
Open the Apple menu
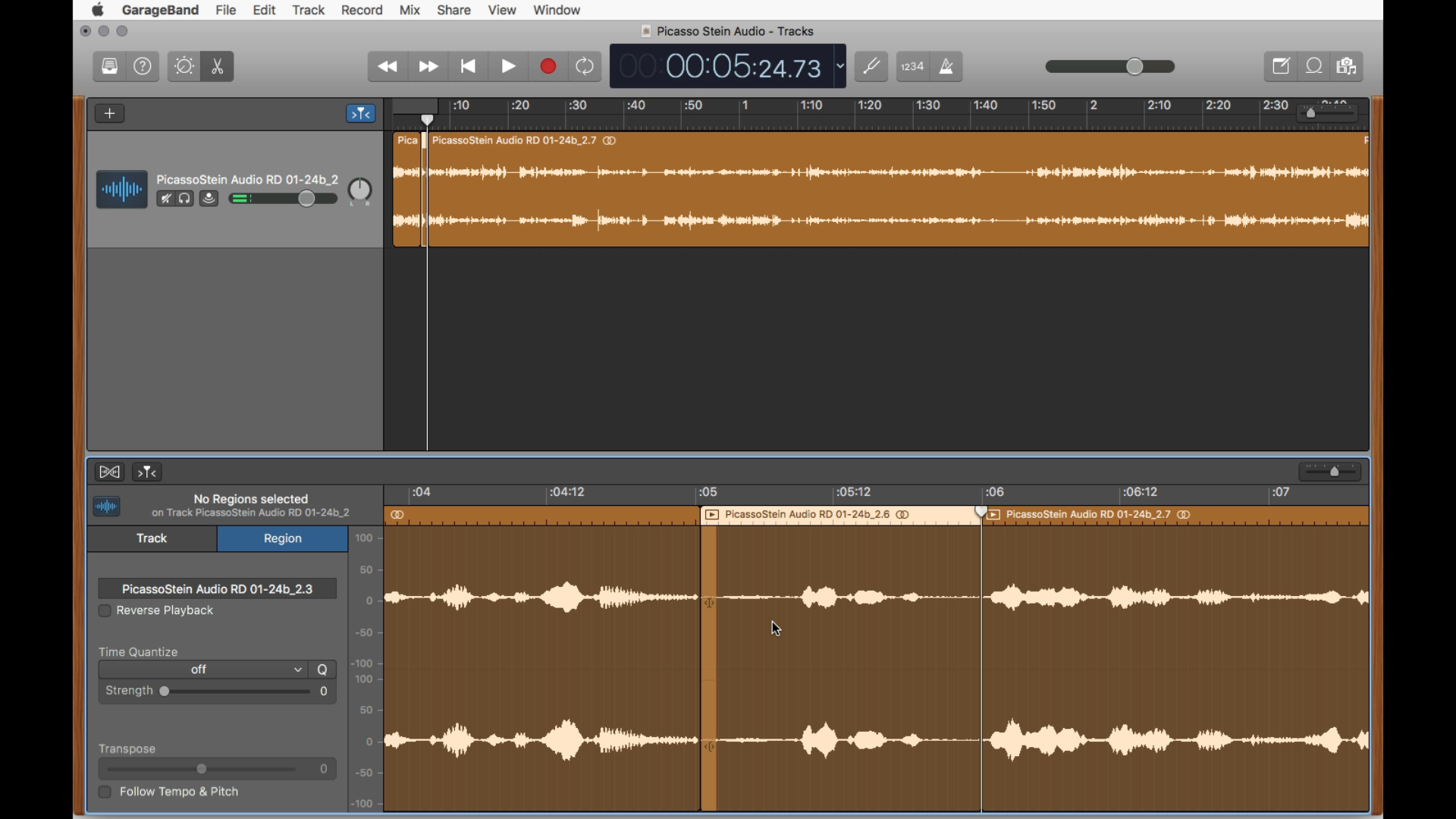98,10
